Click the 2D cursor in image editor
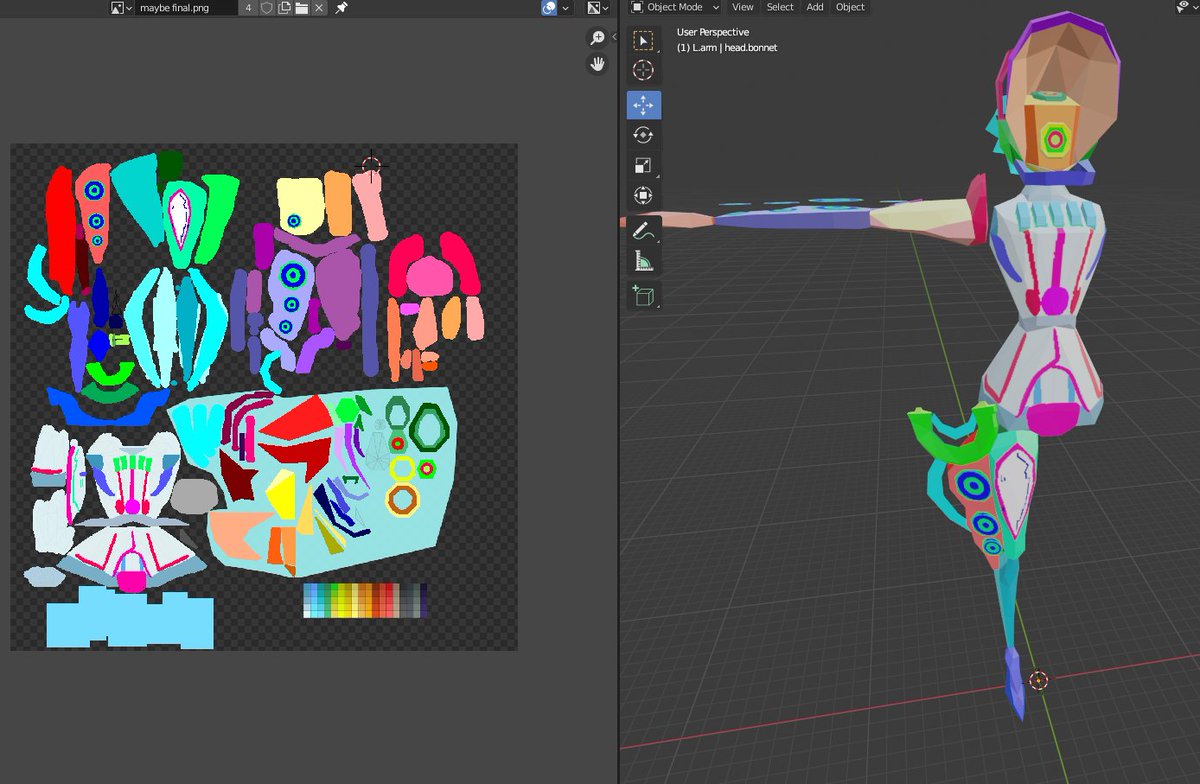Image resolution: width=1200 pixels, height=784 pixels. (371, 166)
